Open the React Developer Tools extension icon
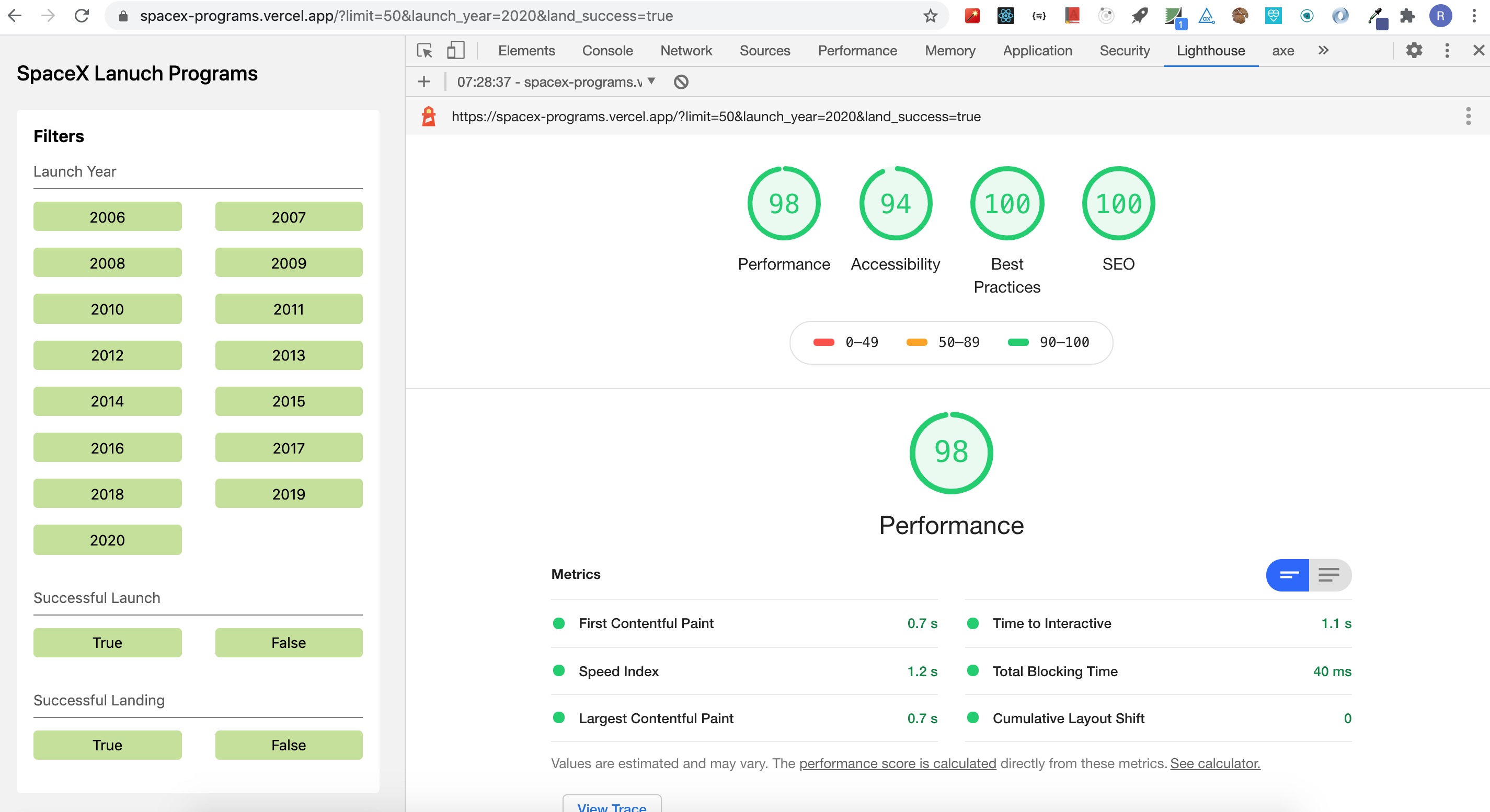Viewport: 1490px width, 812px height. [1005, 16]
